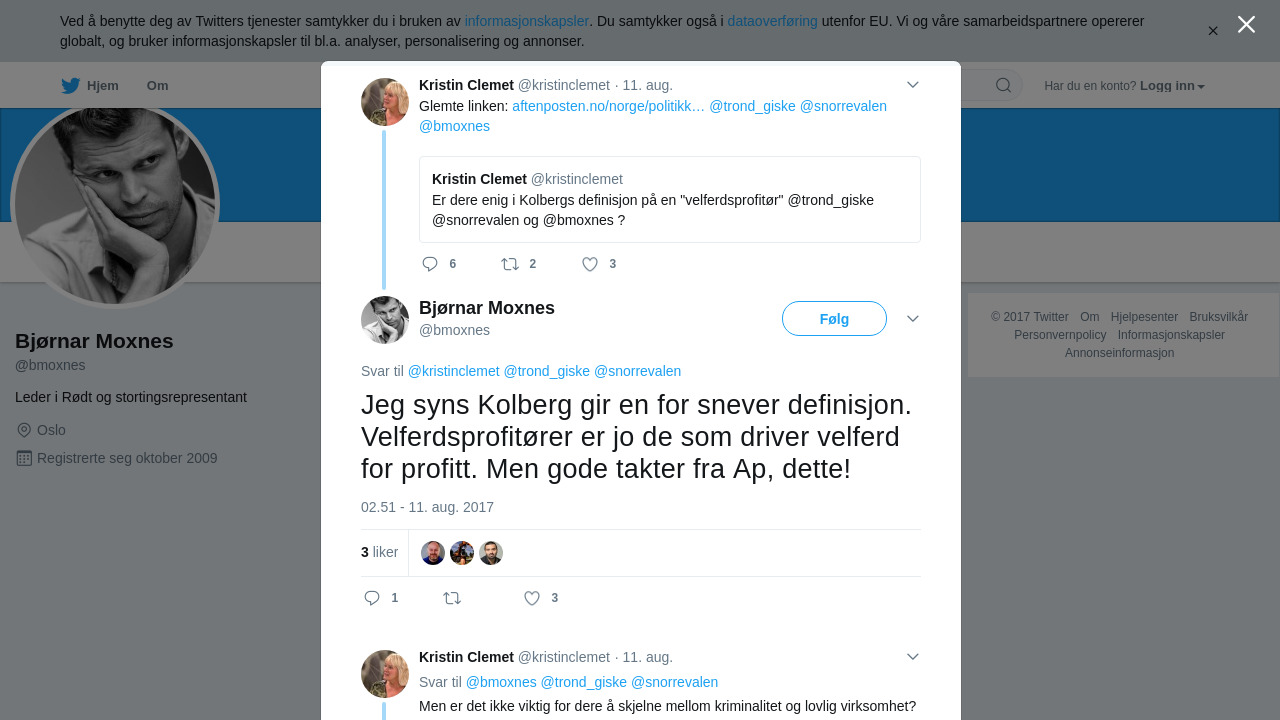
Task: Reply to Kristin Clemet's first tweet
Action: [430, 264]
